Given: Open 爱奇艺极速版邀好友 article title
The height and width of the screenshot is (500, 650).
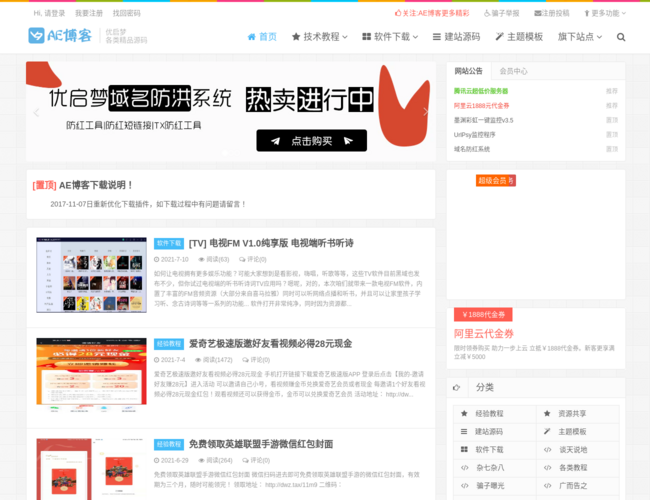Looking at the screenshot, I should (270, 343).
